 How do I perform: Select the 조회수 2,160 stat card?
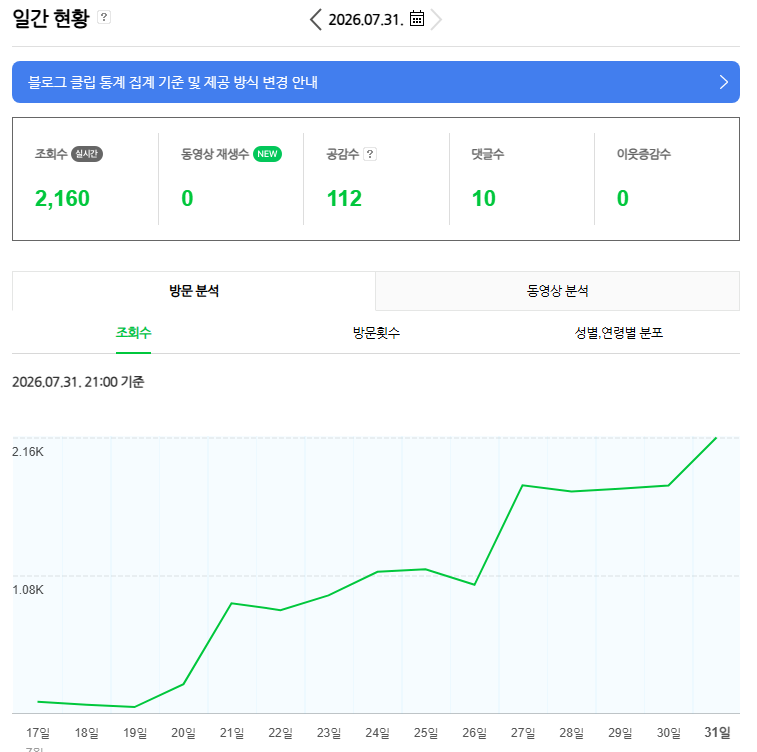point(85,179)
